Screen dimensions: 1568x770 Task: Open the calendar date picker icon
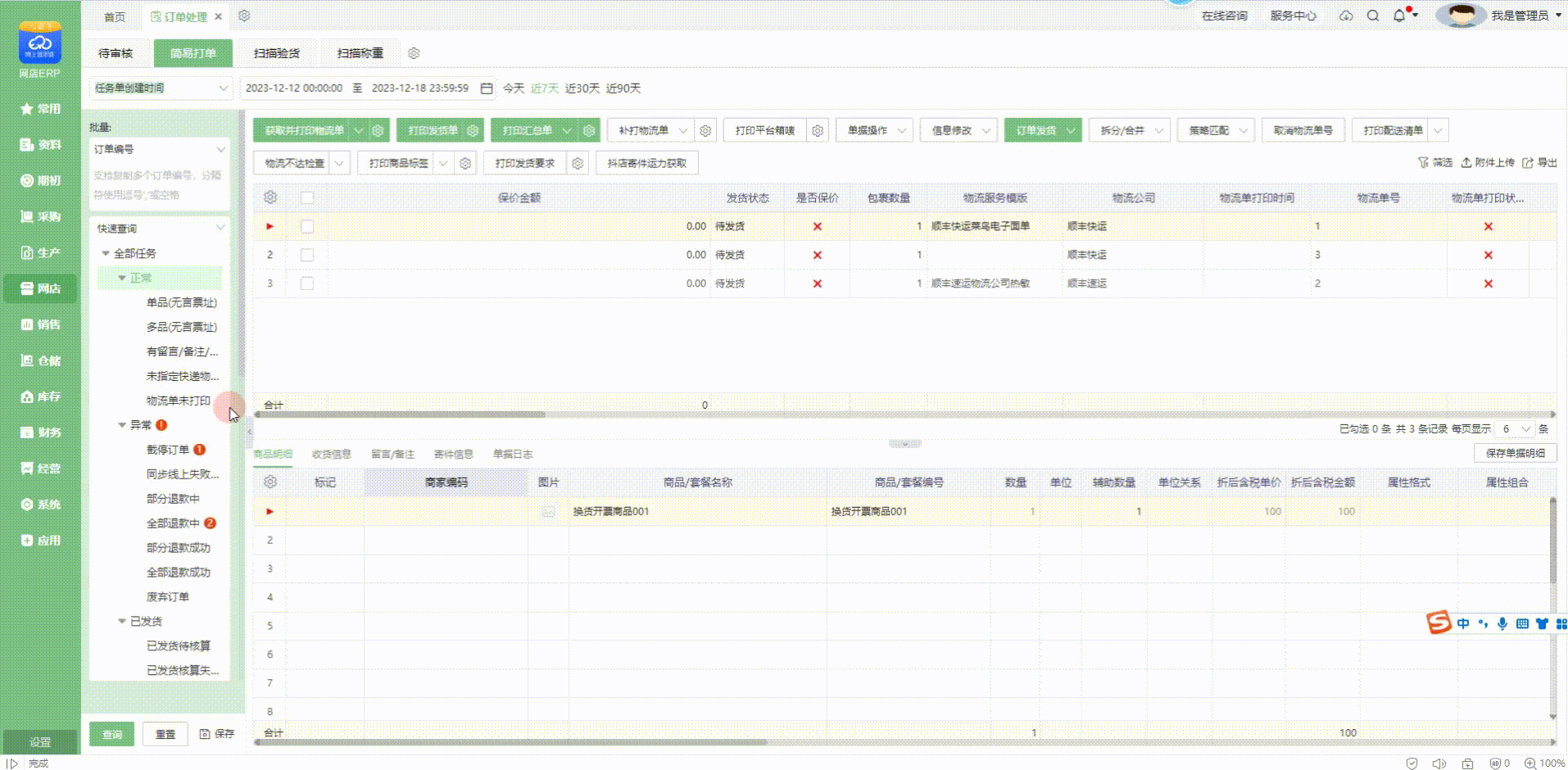point(487,88)
